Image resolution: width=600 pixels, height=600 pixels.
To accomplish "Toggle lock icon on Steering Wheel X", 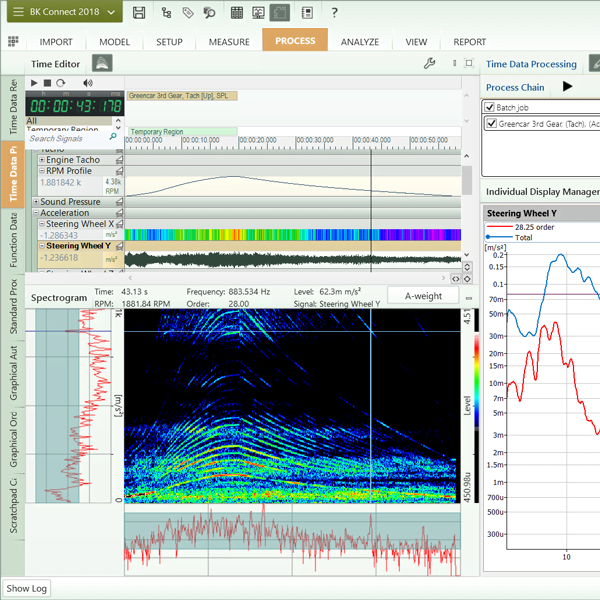I will pos(119,224).
